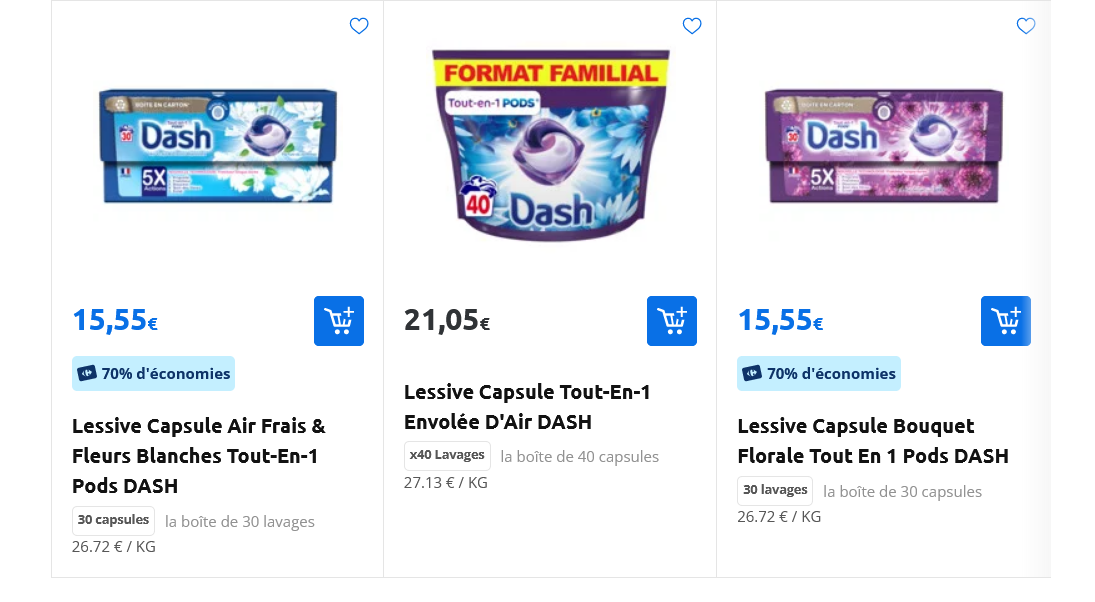Add Lessive Bouquet Florale to cart

1005,321
